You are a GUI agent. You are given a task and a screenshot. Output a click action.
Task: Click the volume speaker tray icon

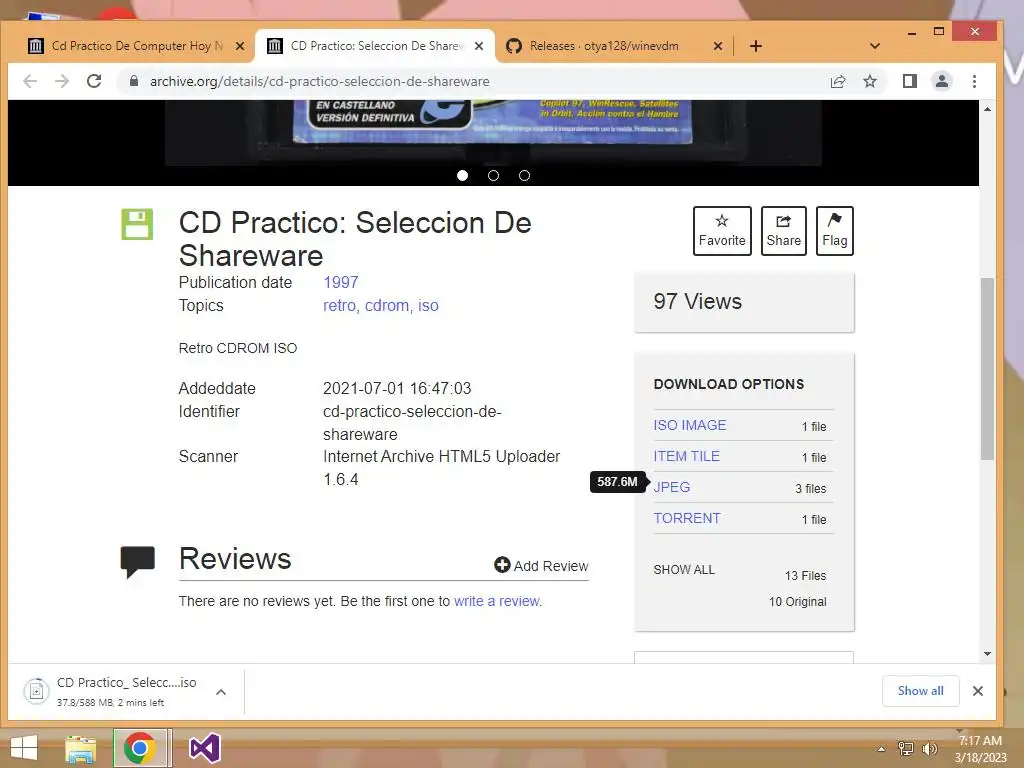(x=929, y=749)
